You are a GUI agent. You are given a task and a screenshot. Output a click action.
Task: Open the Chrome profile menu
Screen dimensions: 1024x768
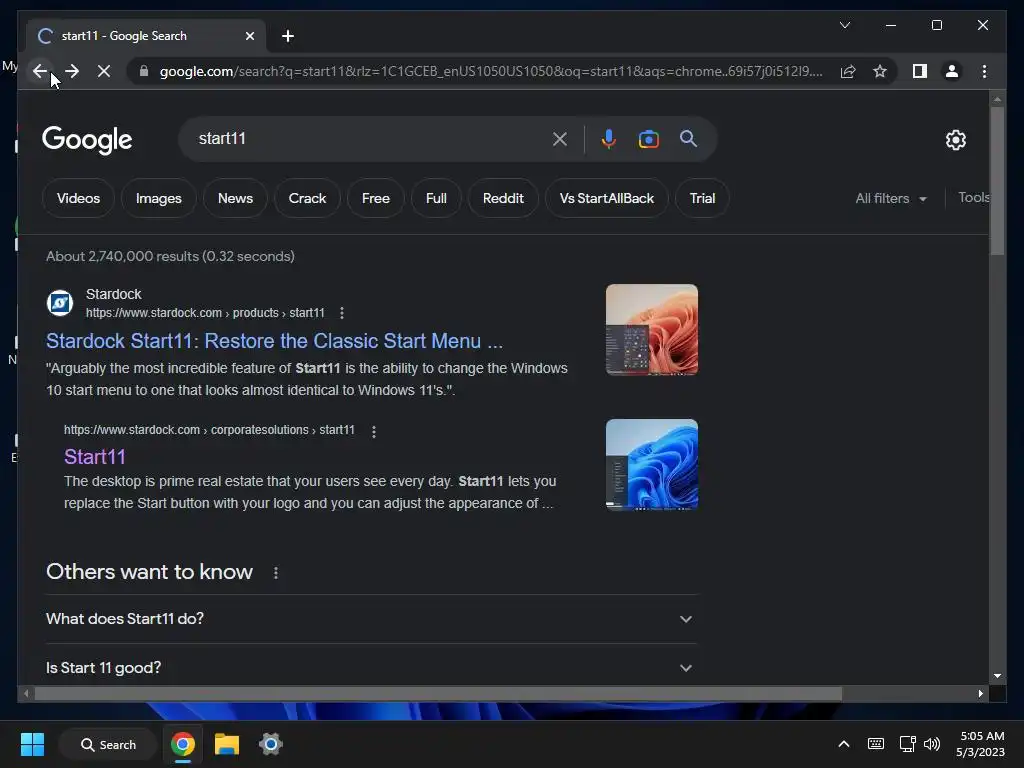(952, 71)
